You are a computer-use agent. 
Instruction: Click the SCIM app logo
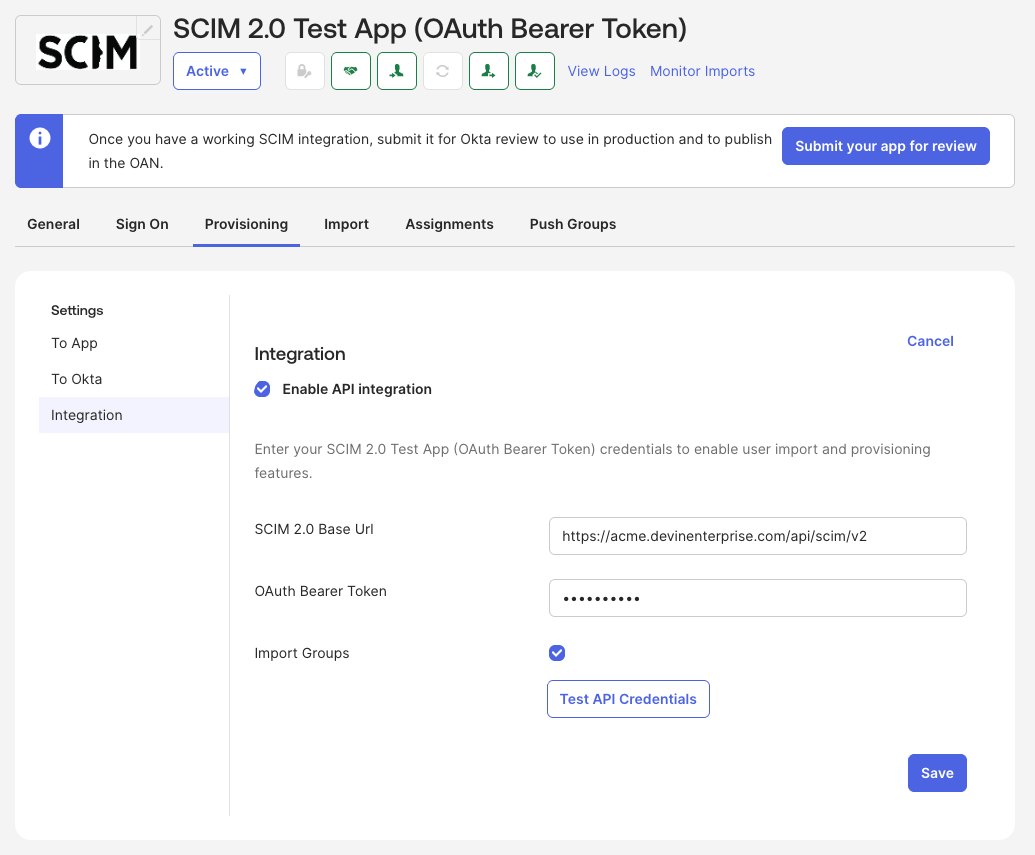tap(87, 51)
